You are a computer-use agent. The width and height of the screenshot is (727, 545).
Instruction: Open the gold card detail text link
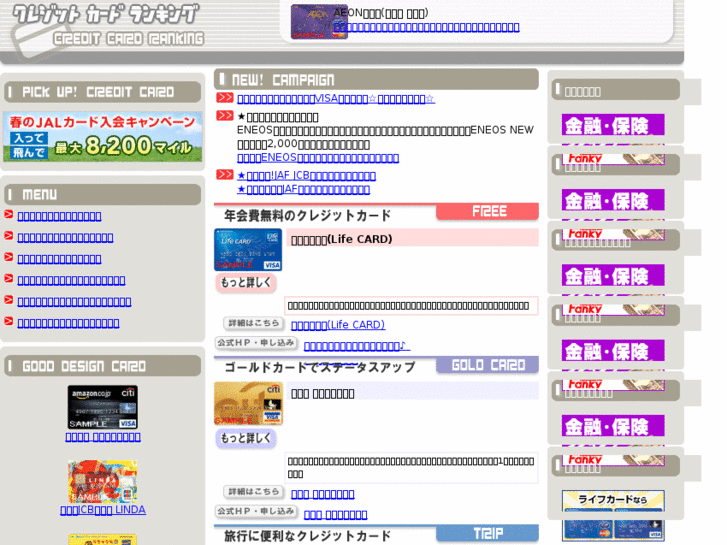point(323,494)
